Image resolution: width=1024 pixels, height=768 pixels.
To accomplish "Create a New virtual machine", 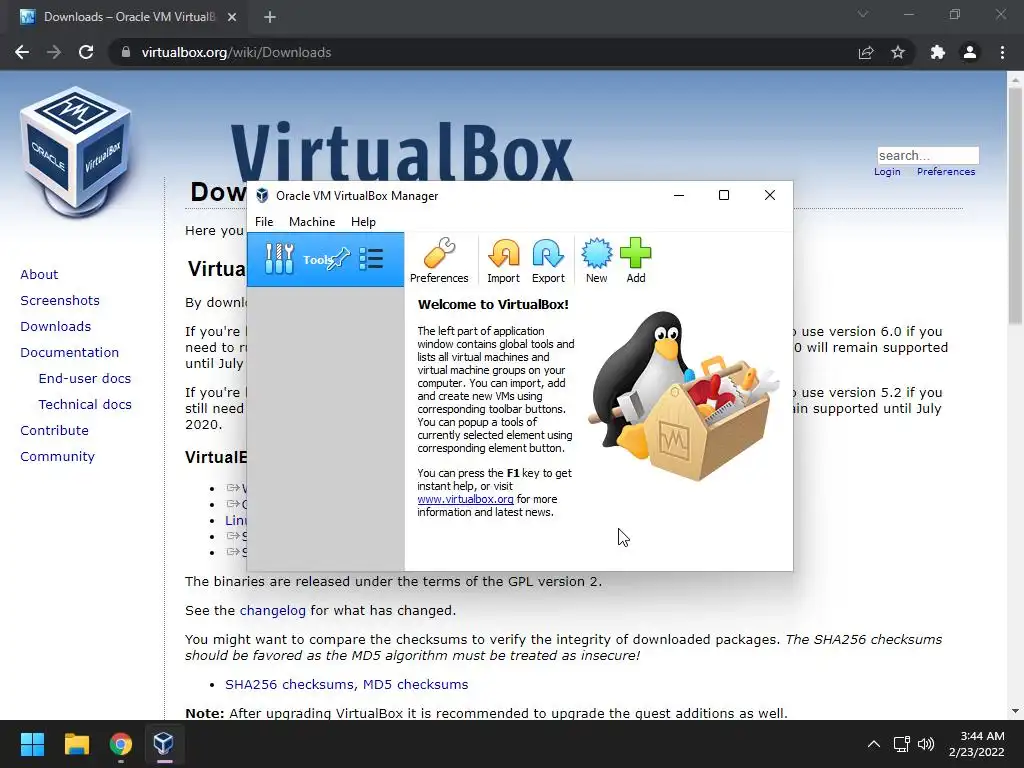I will click(596, 260).
